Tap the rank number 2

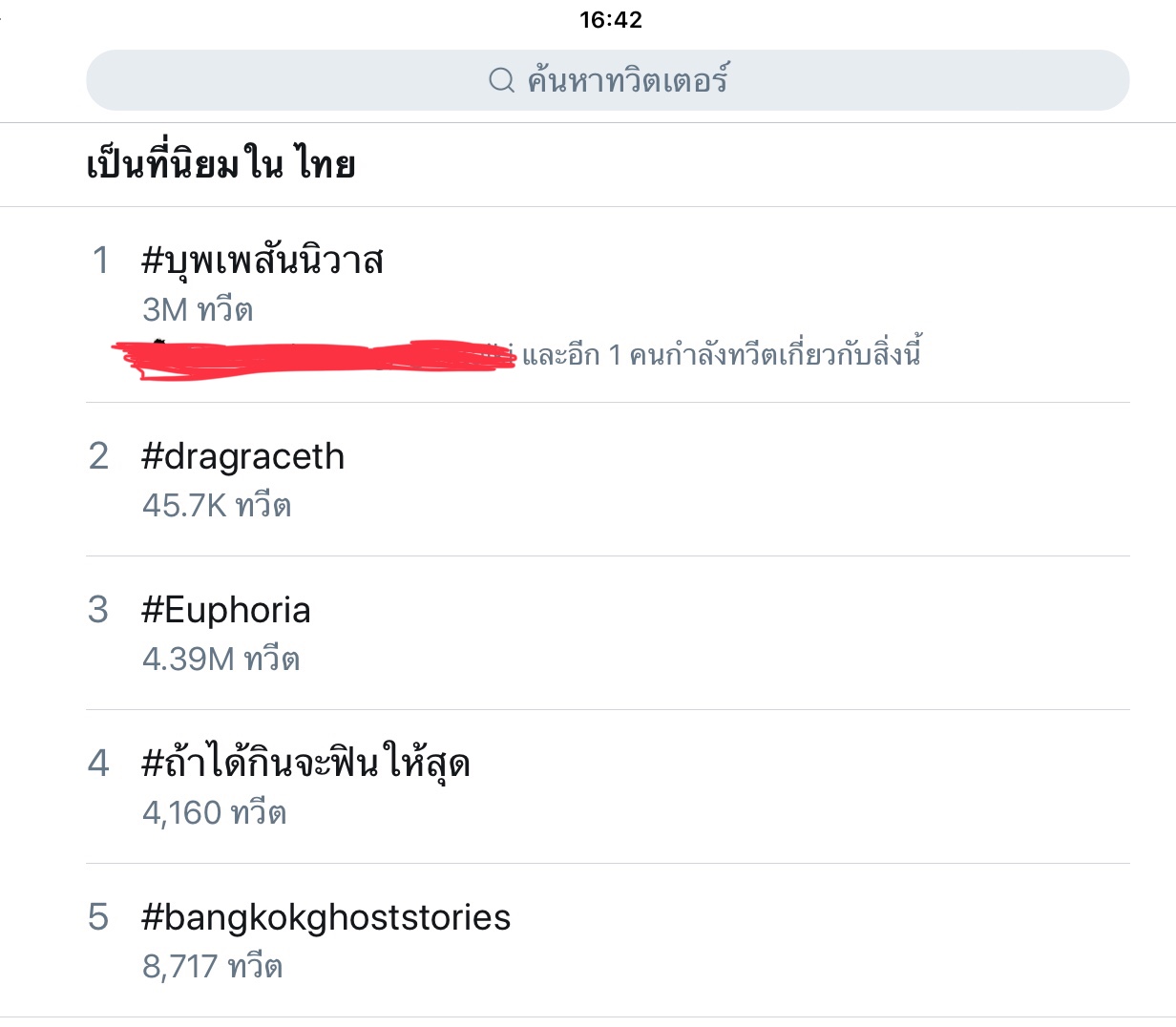click(98, 457)
